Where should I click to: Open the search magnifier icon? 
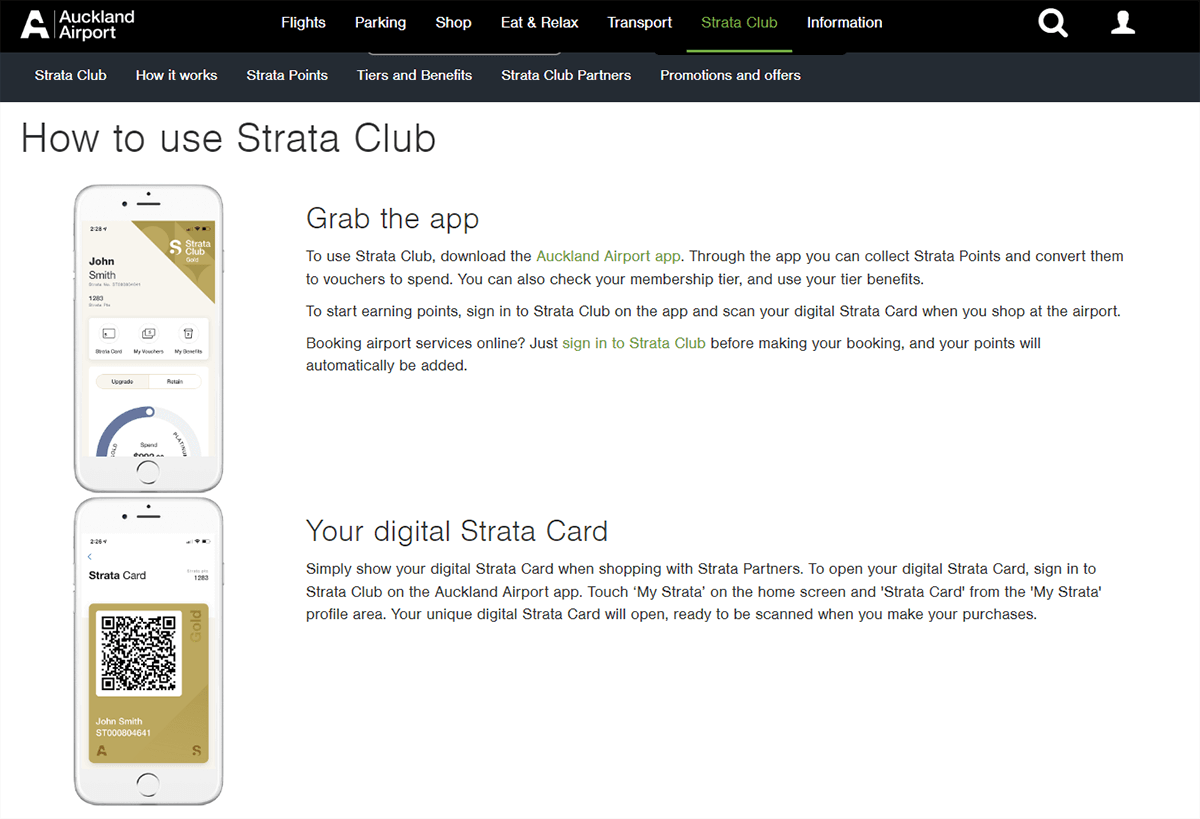1053,23
